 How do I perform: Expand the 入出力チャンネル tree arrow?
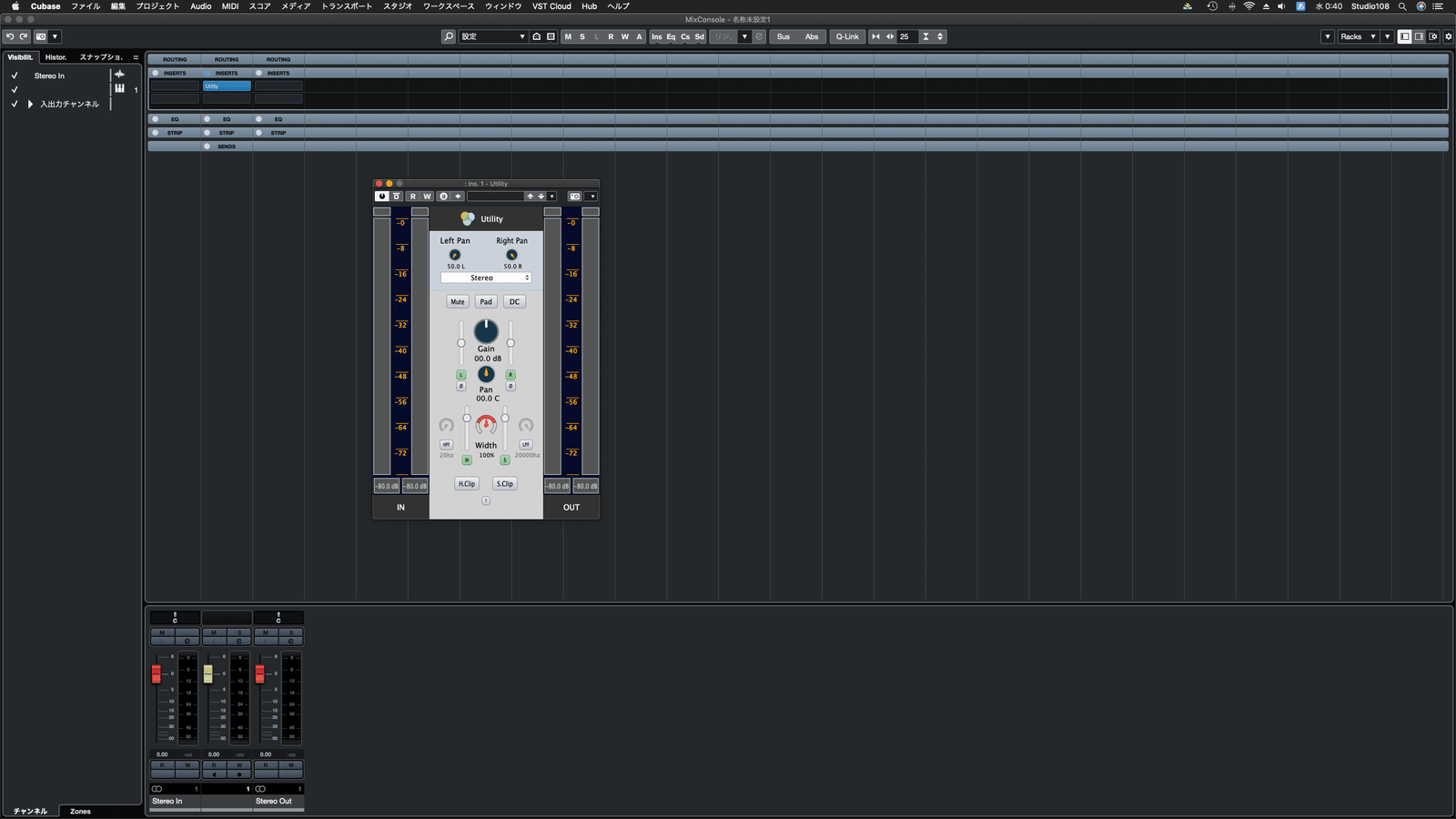click(30, 104)
